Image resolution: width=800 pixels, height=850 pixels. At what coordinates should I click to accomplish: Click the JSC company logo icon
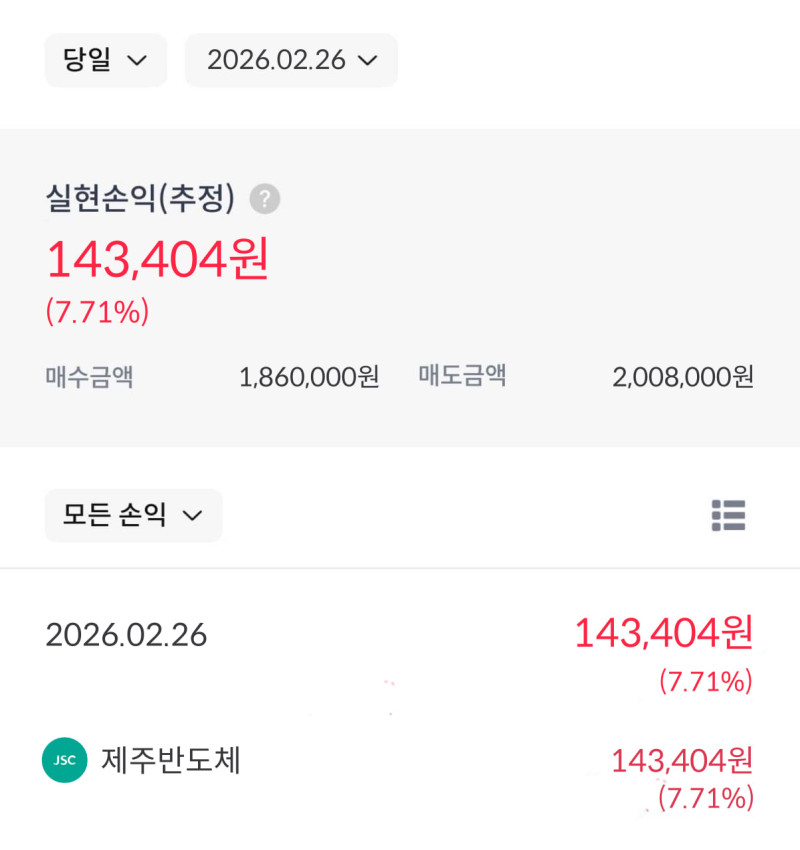coord(65,760)
